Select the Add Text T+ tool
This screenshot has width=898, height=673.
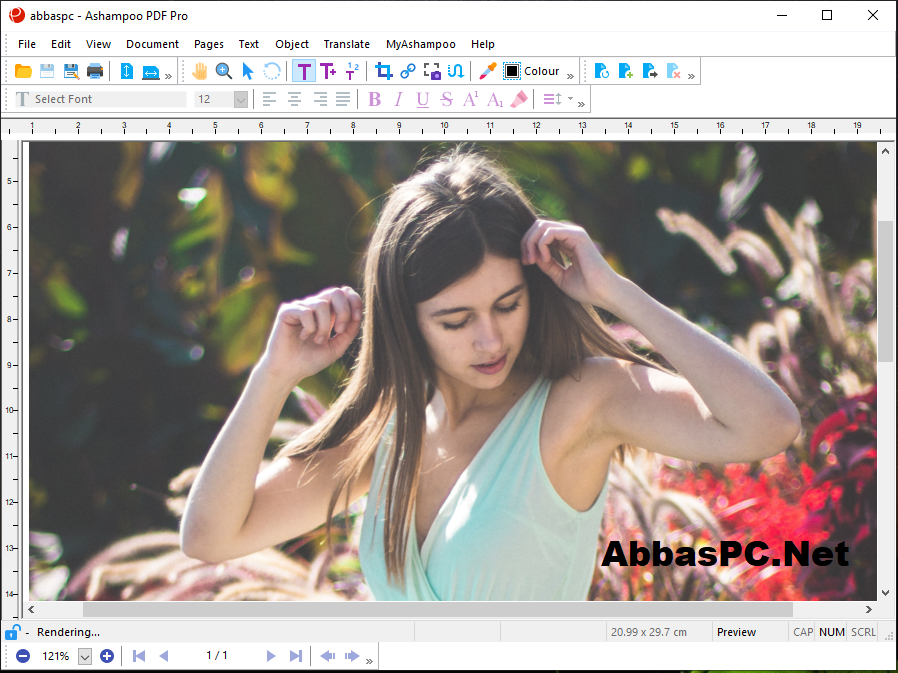click(328, 71)
